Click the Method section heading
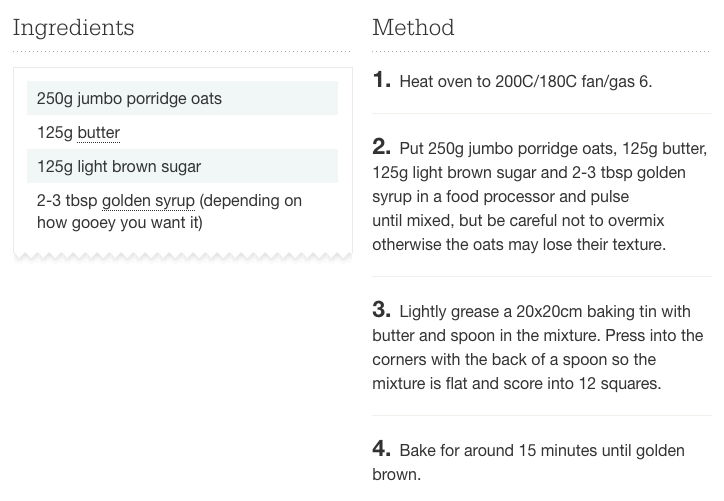724x501 pixels. pos(413,28)
